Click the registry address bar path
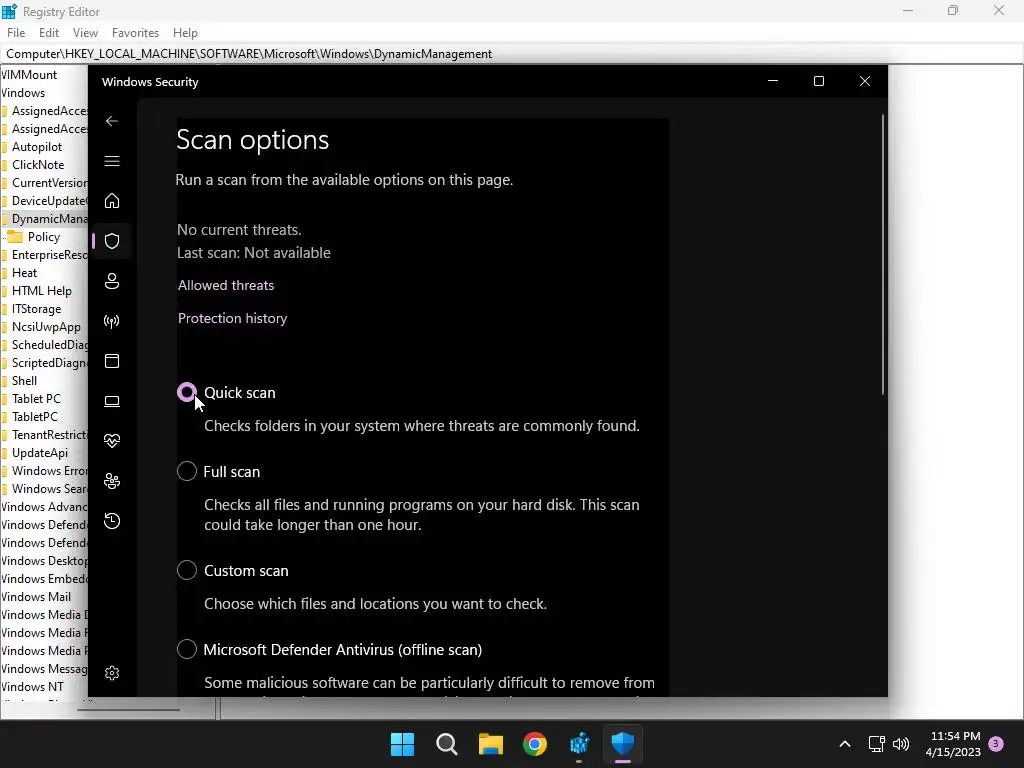Screen dimensions: 1024x768 [x=249, y=54]
